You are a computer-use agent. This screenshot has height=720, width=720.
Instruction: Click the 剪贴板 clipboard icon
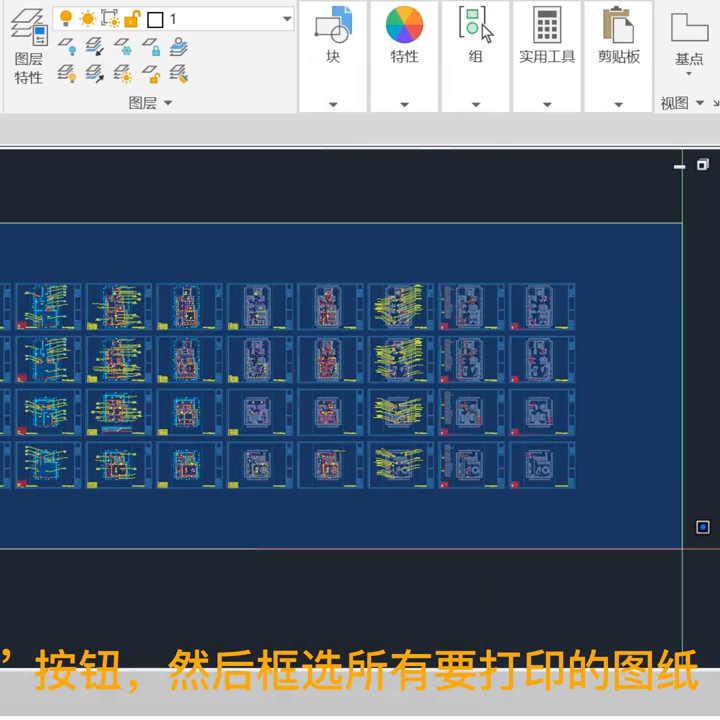click(x=618, y=25)
